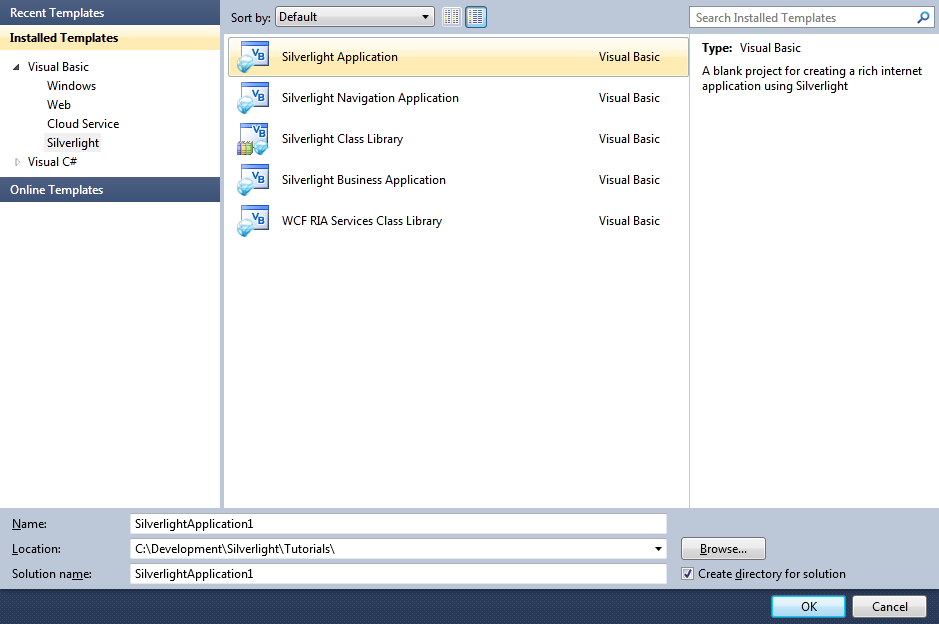Screen dimensions: 939x624
Task: Select the Cloud Service category
Action: 83,124
